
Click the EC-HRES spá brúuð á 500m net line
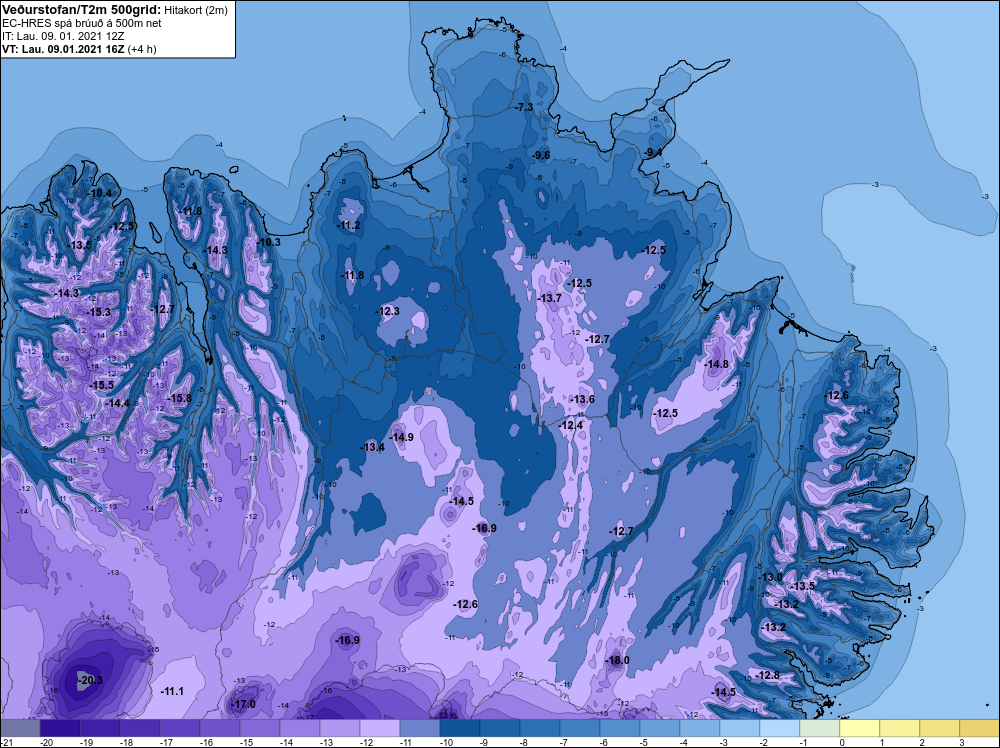pos(82,23)
